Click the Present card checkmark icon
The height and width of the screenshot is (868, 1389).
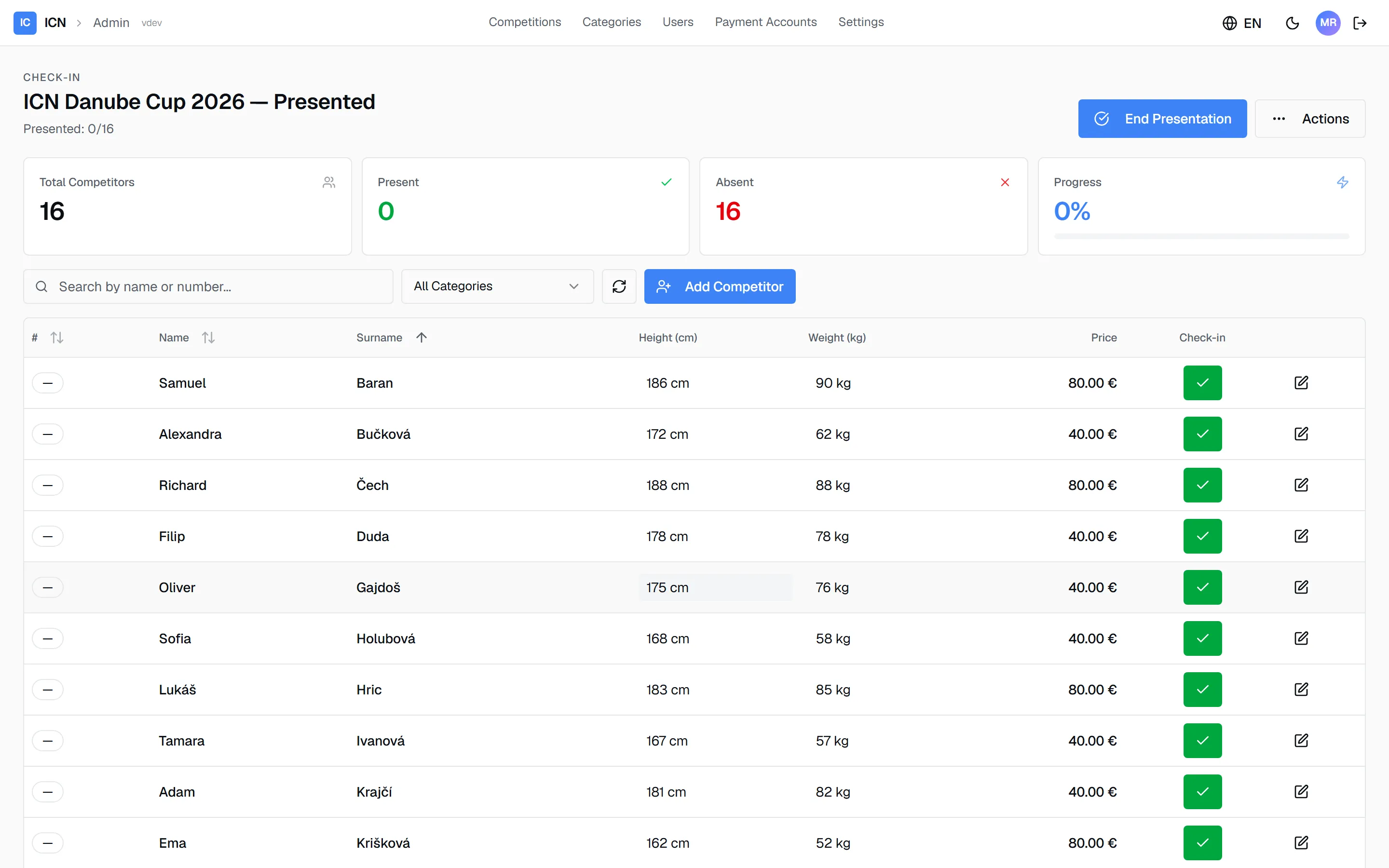coord(667,182)
